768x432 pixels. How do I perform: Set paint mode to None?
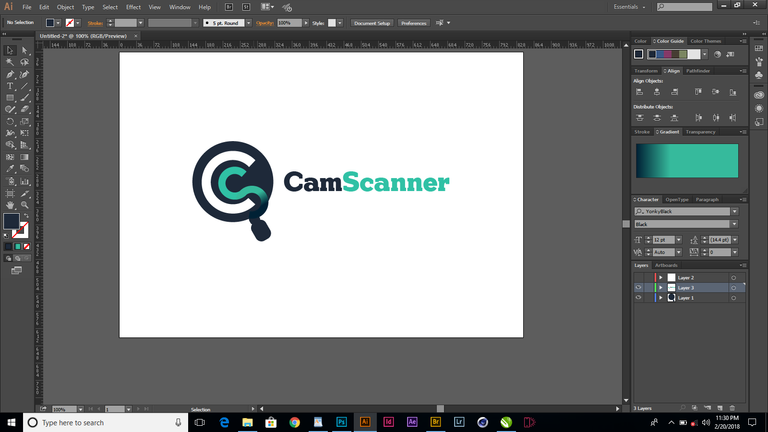26,246
